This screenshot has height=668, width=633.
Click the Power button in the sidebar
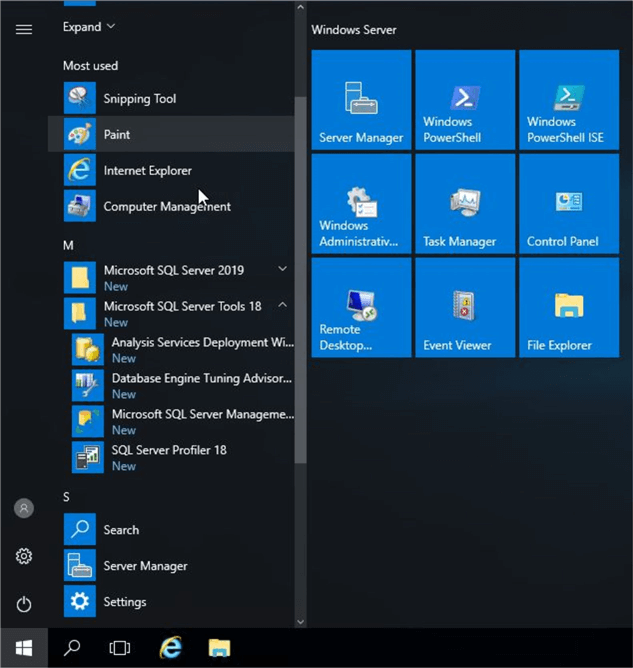pyautogui.click(x=24, y=604)
